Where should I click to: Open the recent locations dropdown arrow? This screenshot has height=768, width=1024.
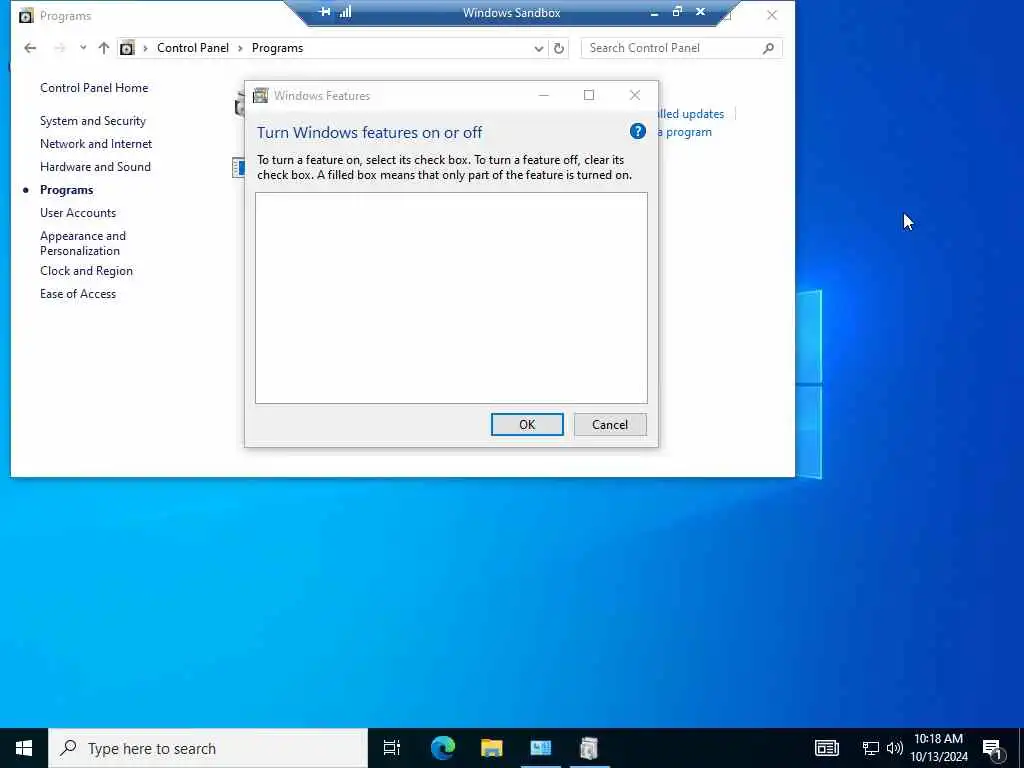[83, 48]
